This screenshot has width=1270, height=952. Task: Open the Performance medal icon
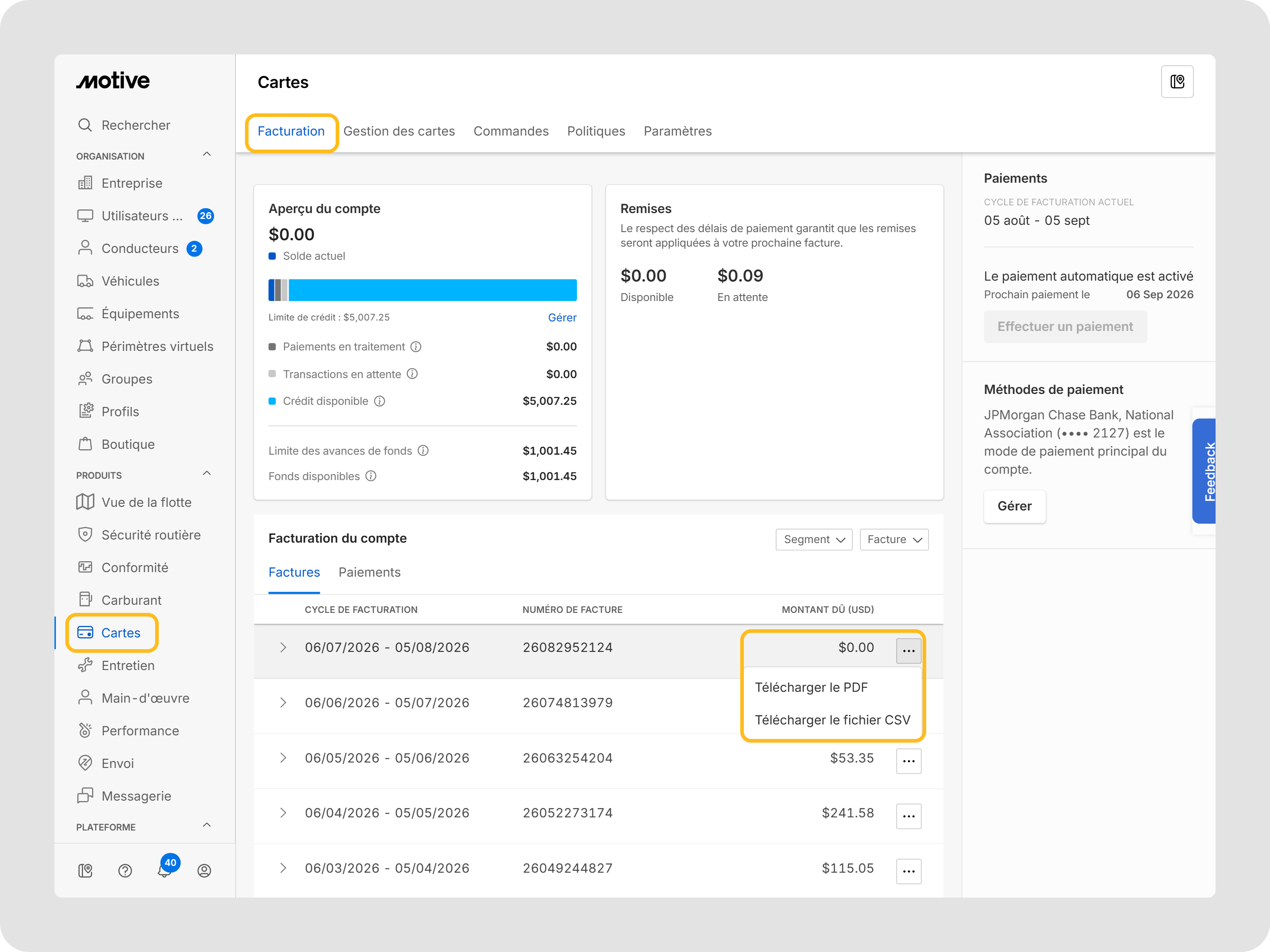(x=85, y=731)
